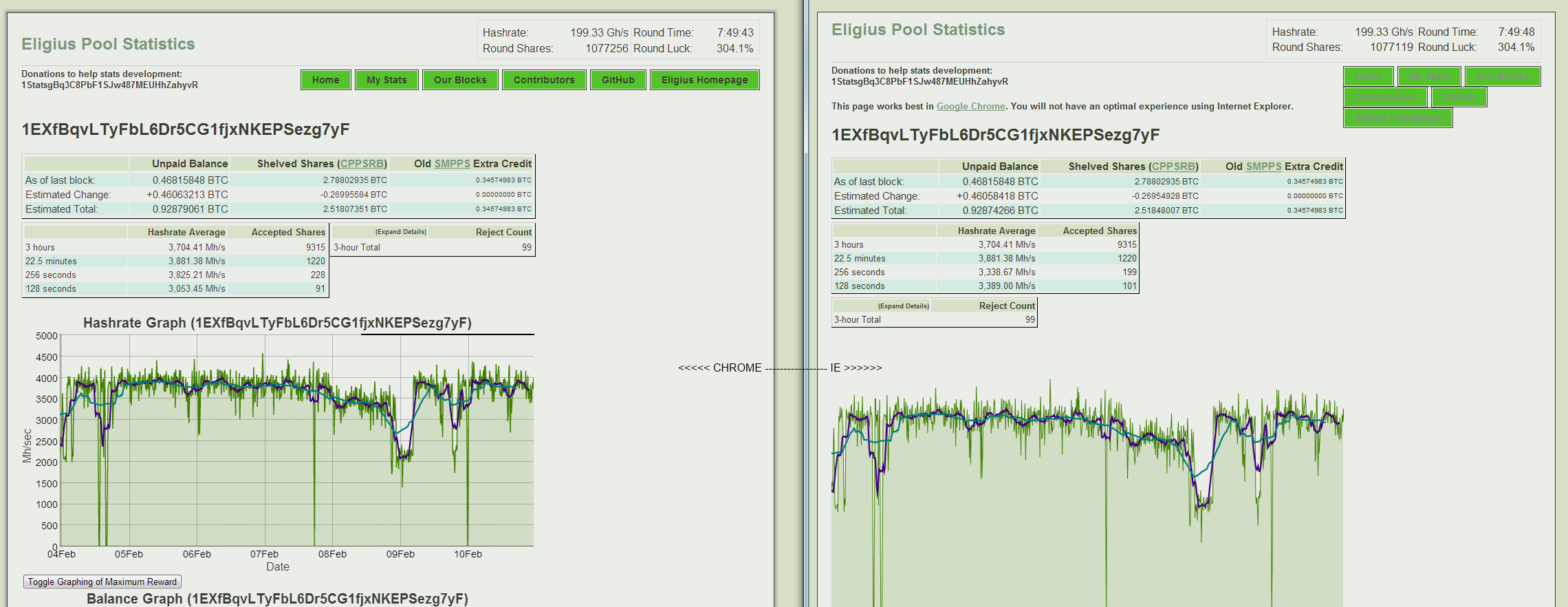1568x607 pixels.
Task: Click 22.5 minutes row in Chrome window
Action: coord(175,261)
